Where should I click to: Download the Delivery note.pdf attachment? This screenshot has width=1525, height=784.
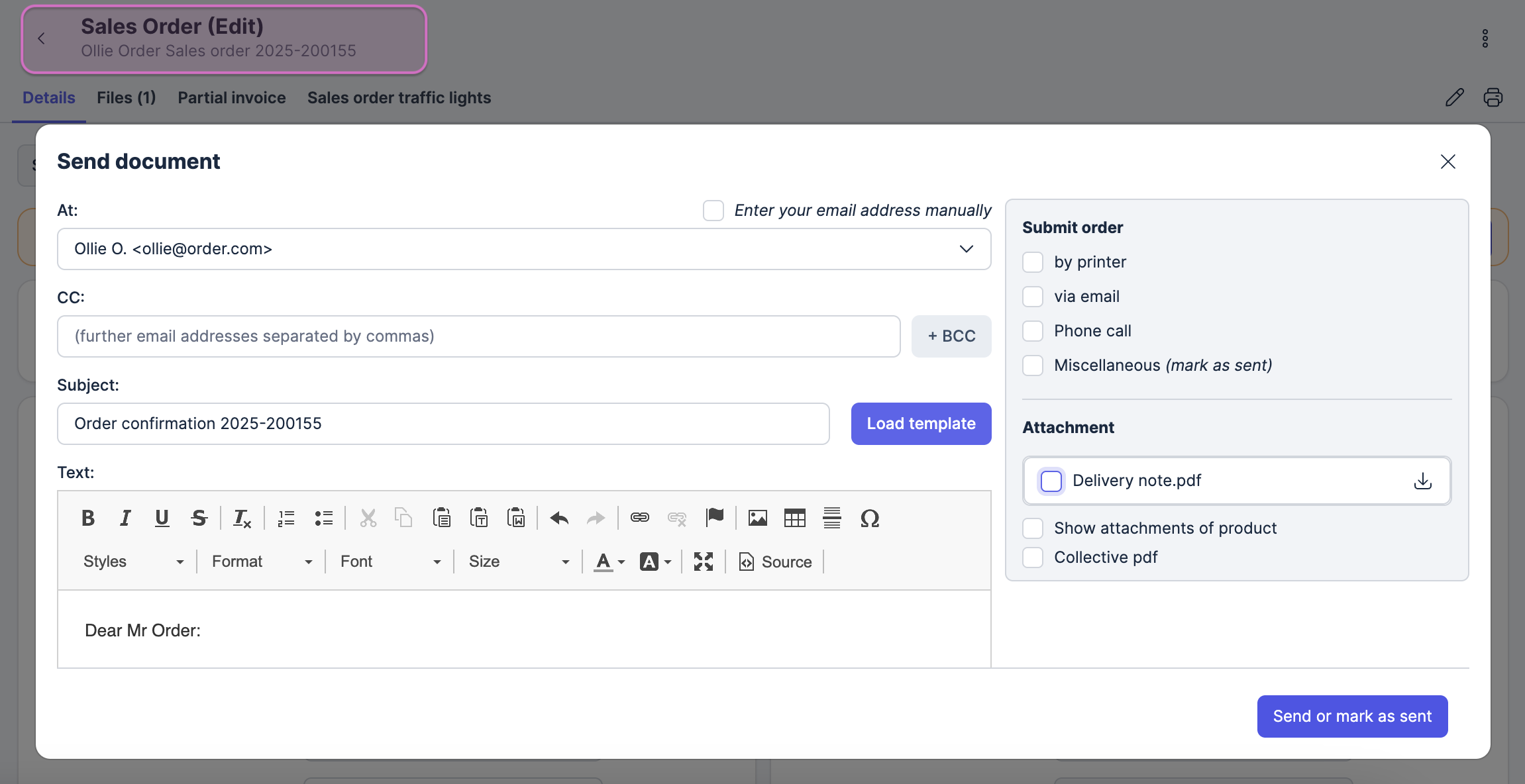(x=1422, y=481)
